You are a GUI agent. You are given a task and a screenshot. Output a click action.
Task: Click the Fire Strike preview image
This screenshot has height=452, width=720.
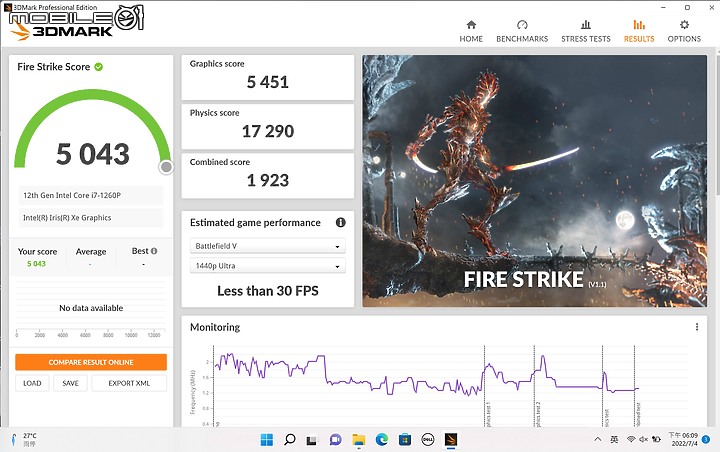[x=534, y=181]
